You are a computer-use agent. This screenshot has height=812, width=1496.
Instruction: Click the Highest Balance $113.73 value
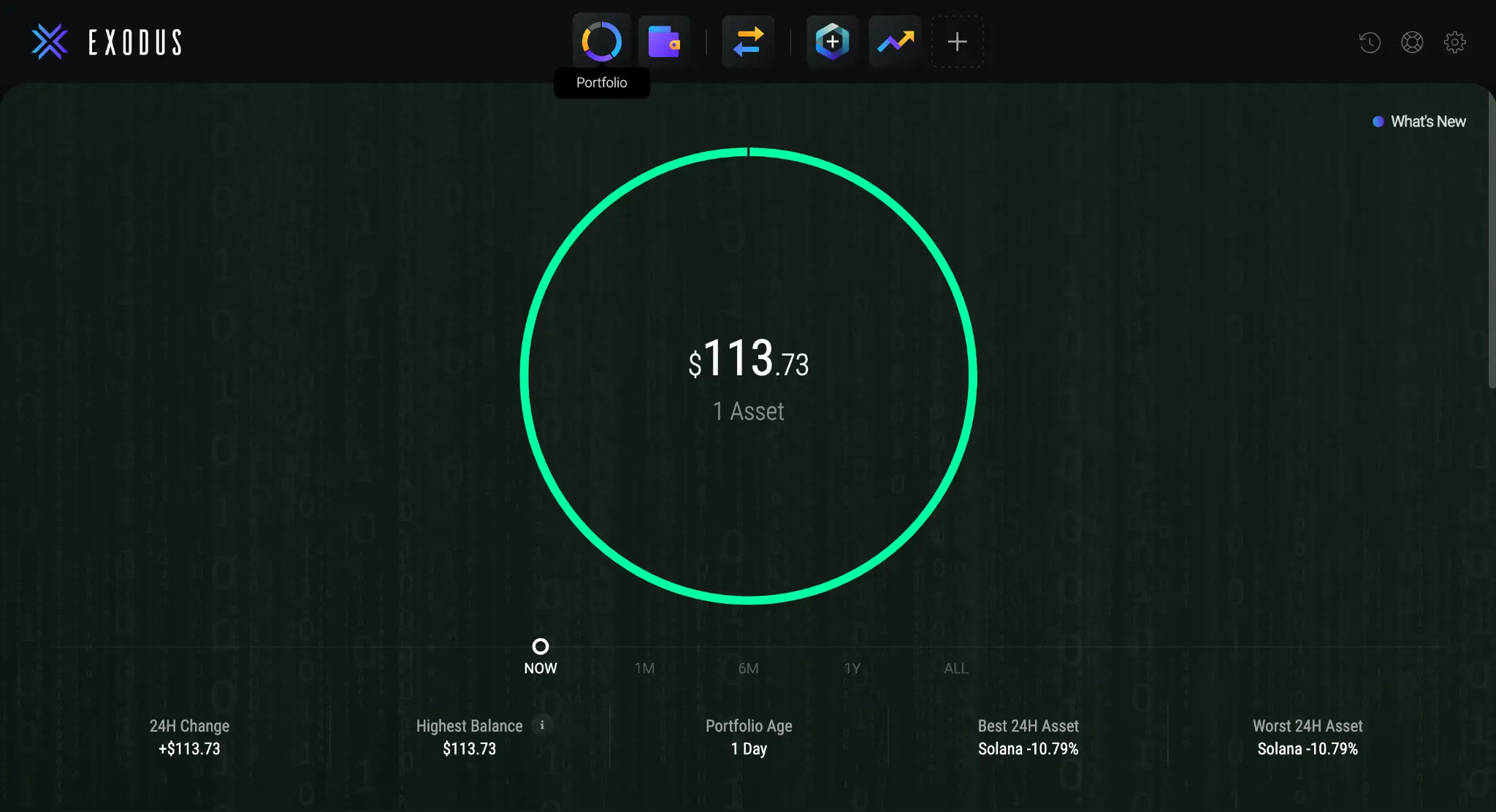469,748
